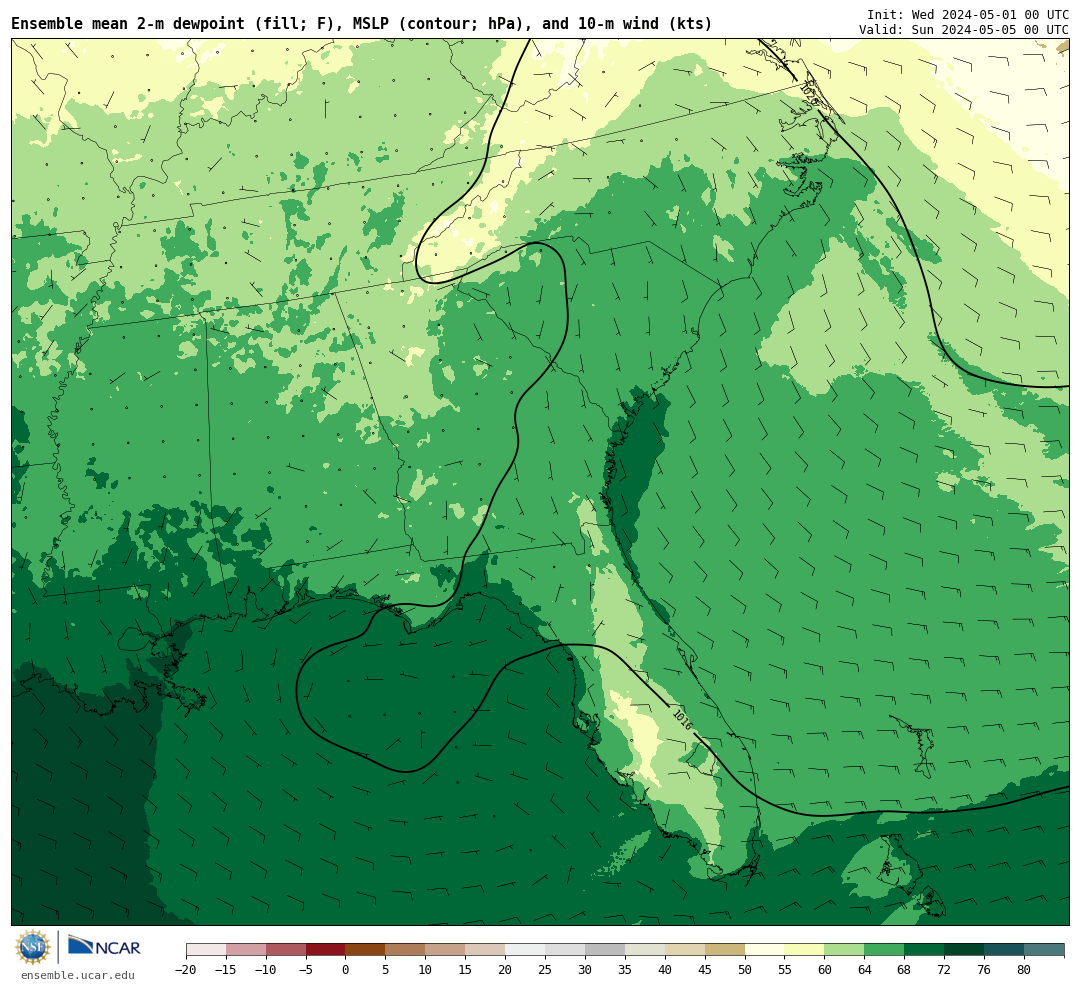Select the map title about ensemble mean dewpoint
The width and height of the screenshot is (1080, 988).
pos(362,24)
